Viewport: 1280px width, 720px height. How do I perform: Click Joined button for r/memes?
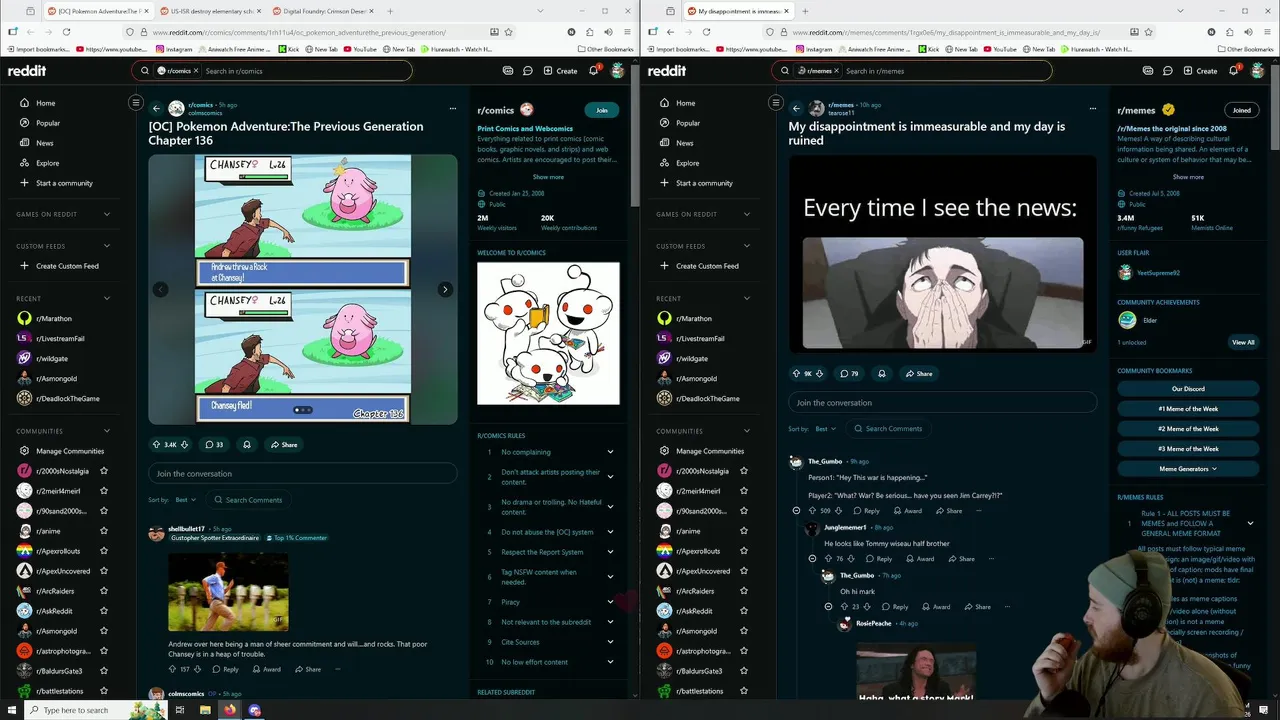point(1241,110)
